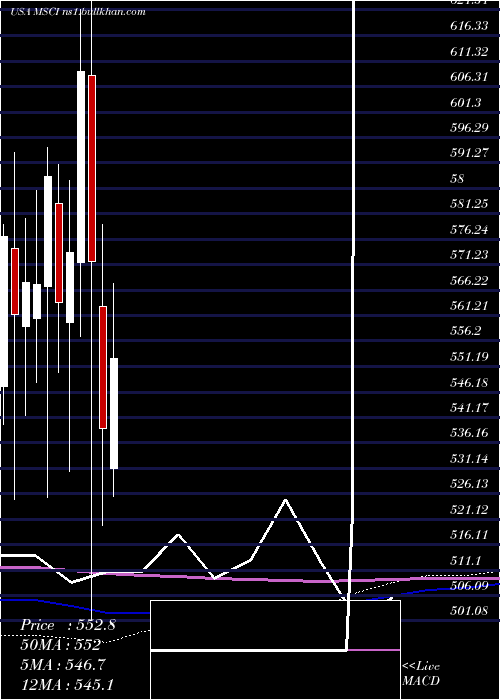Click the 526.13 price axis label
The height and width of the screenshot is (700, 500).
click(x=469, y=484)
